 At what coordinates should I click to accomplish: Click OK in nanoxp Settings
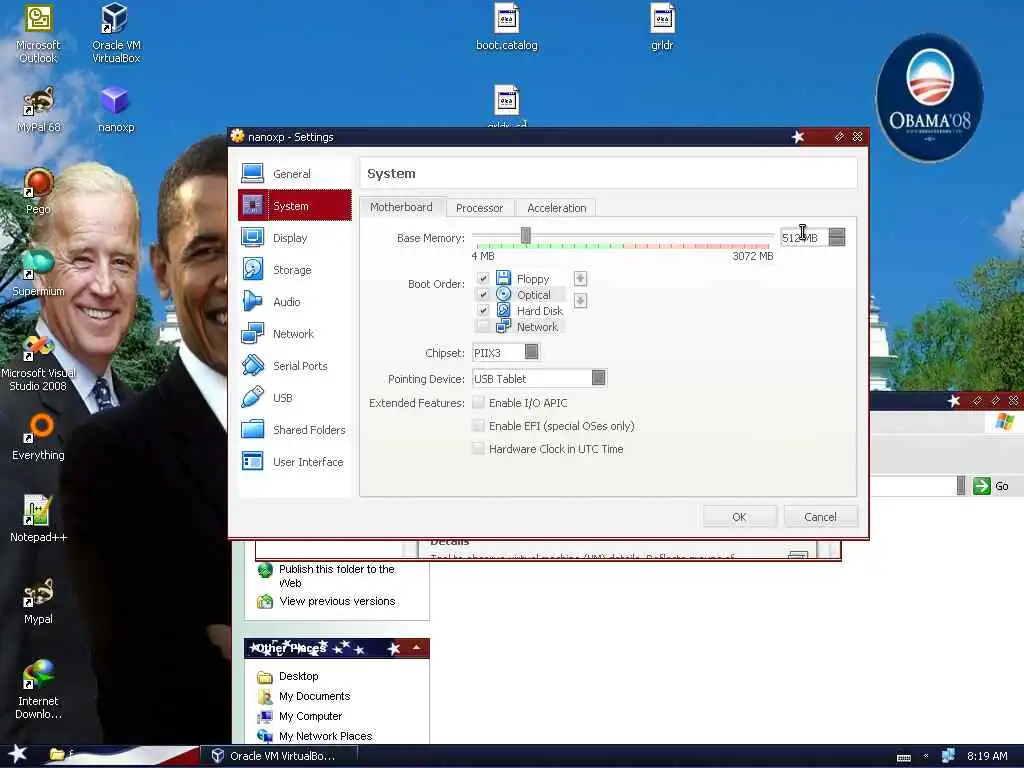tap(739, 517)
